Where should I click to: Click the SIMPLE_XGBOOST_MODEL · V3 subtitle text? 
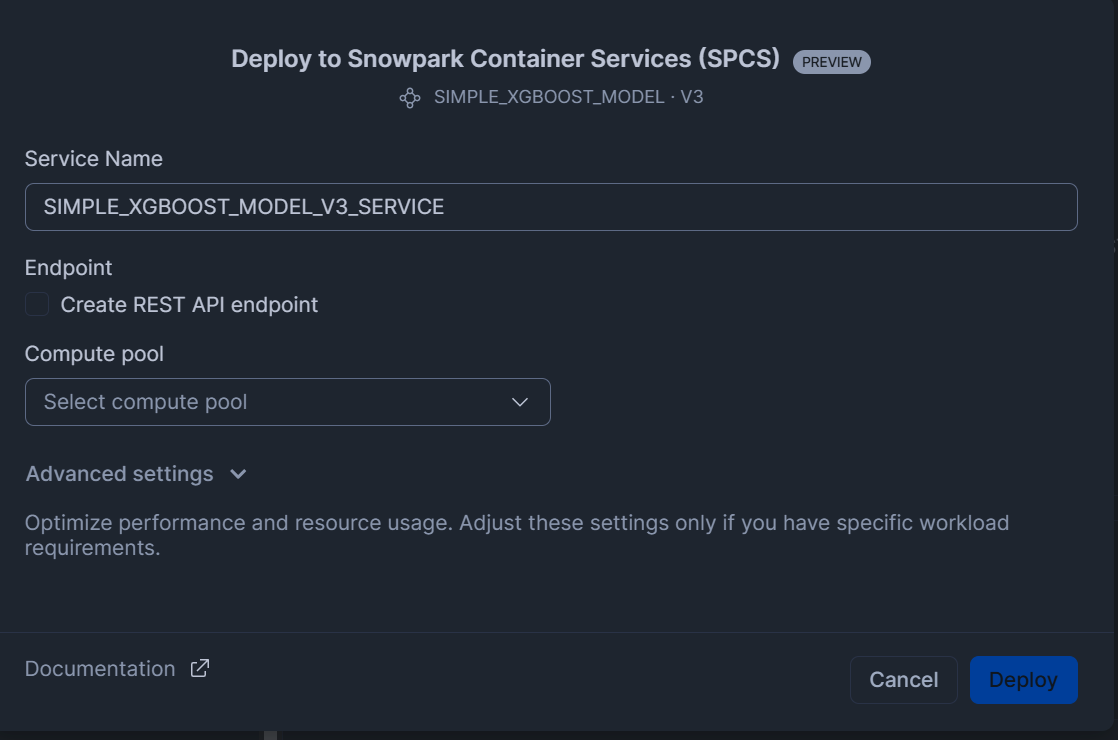(x=568, y=97)
